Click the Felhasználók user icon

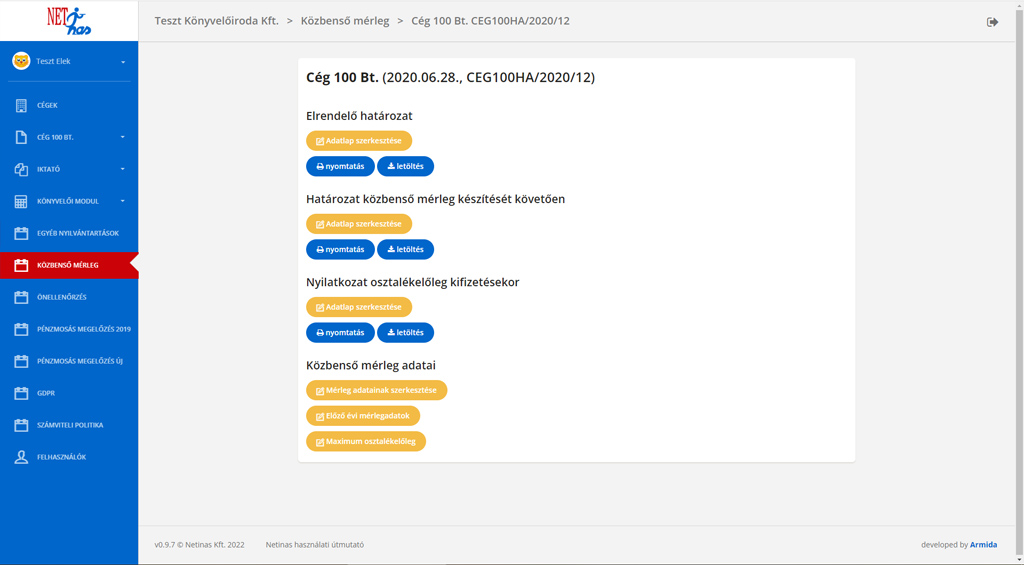[21, 457]
